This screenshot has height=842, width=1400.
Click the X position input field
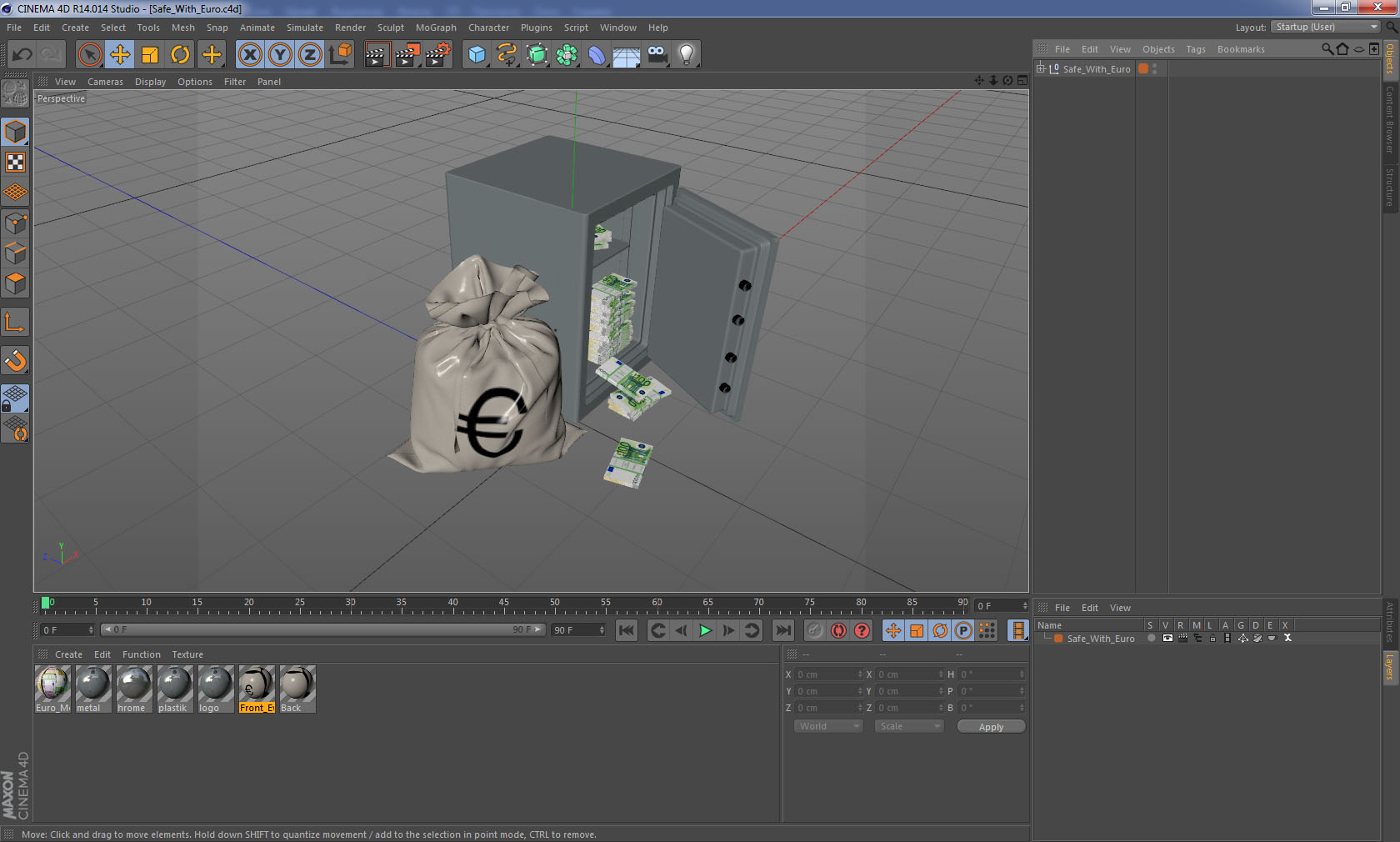click(828, 674)
